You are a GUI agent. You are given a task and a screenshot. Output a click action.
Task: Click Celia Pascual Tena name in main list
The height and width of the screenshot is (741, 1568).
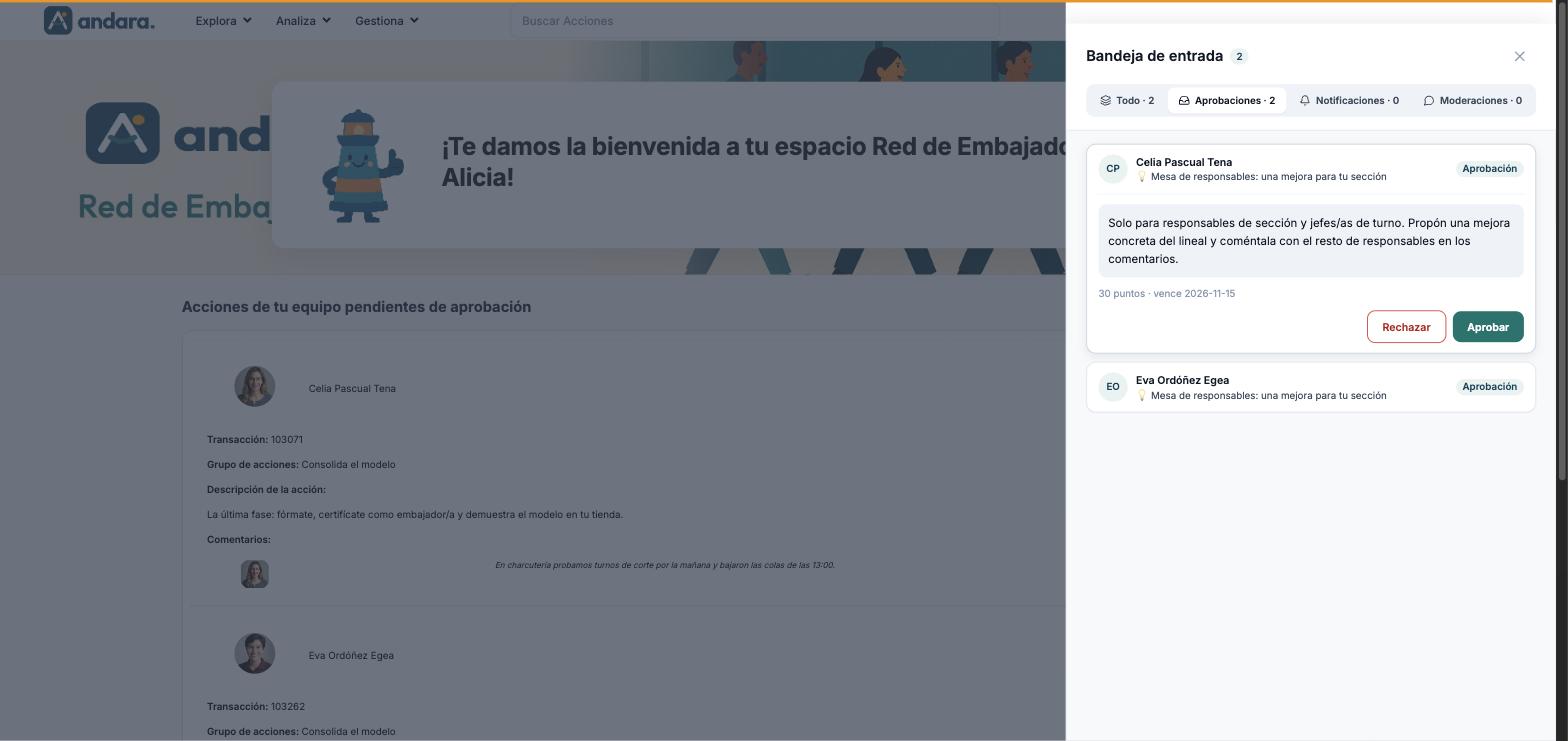point(352,389)
